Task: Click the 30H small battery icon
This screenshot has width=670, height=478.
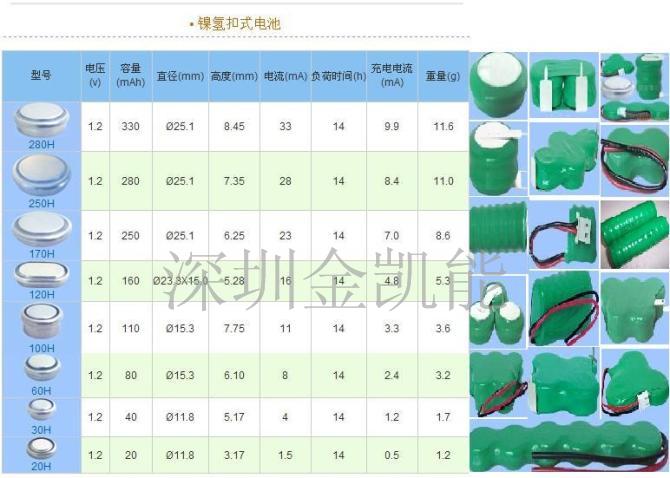Action: click(x=41, y=410)
